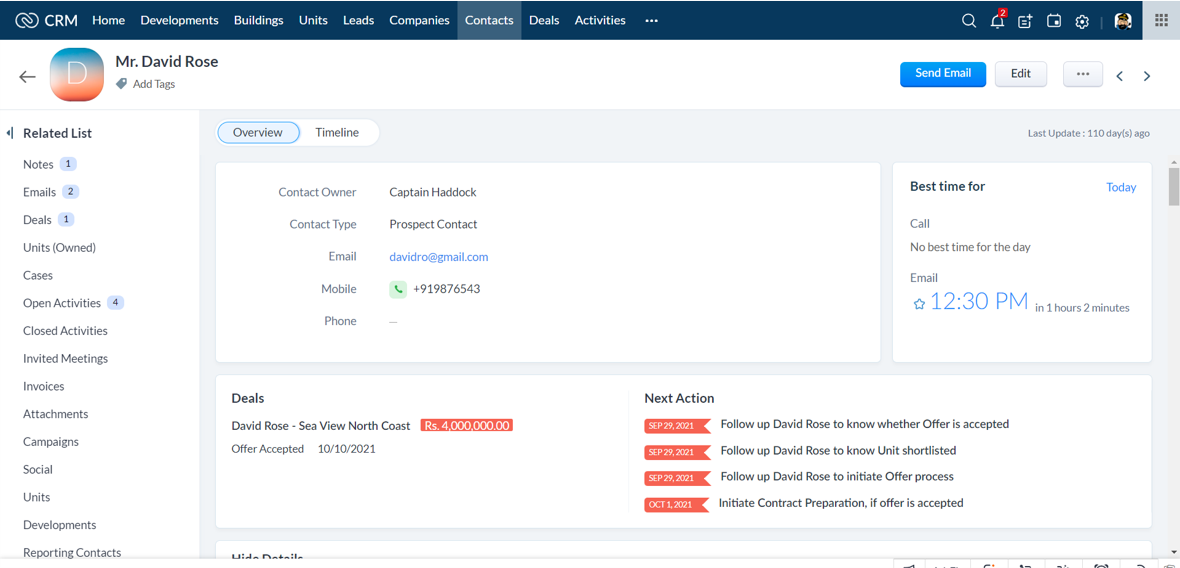Open the apps grid launcher

tap(1161, 20)
